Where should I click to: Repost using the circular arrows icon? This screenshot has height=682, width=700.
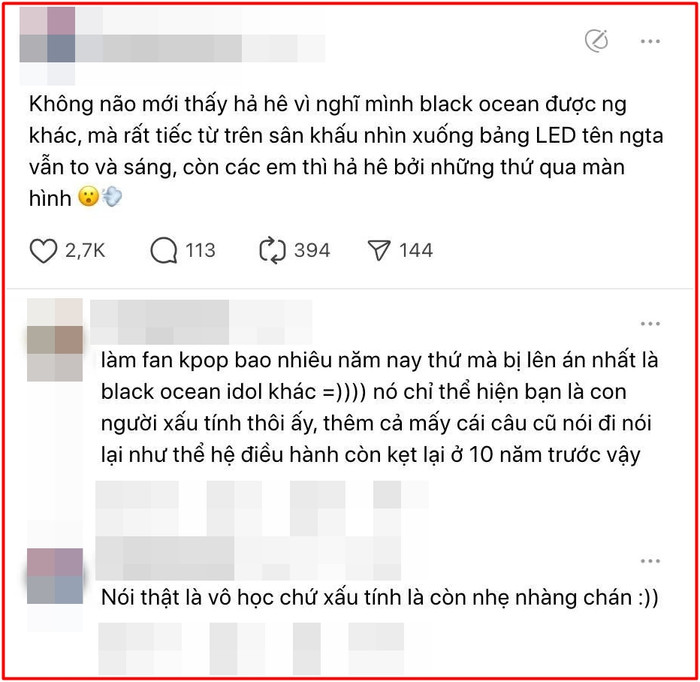click(272, 250)
